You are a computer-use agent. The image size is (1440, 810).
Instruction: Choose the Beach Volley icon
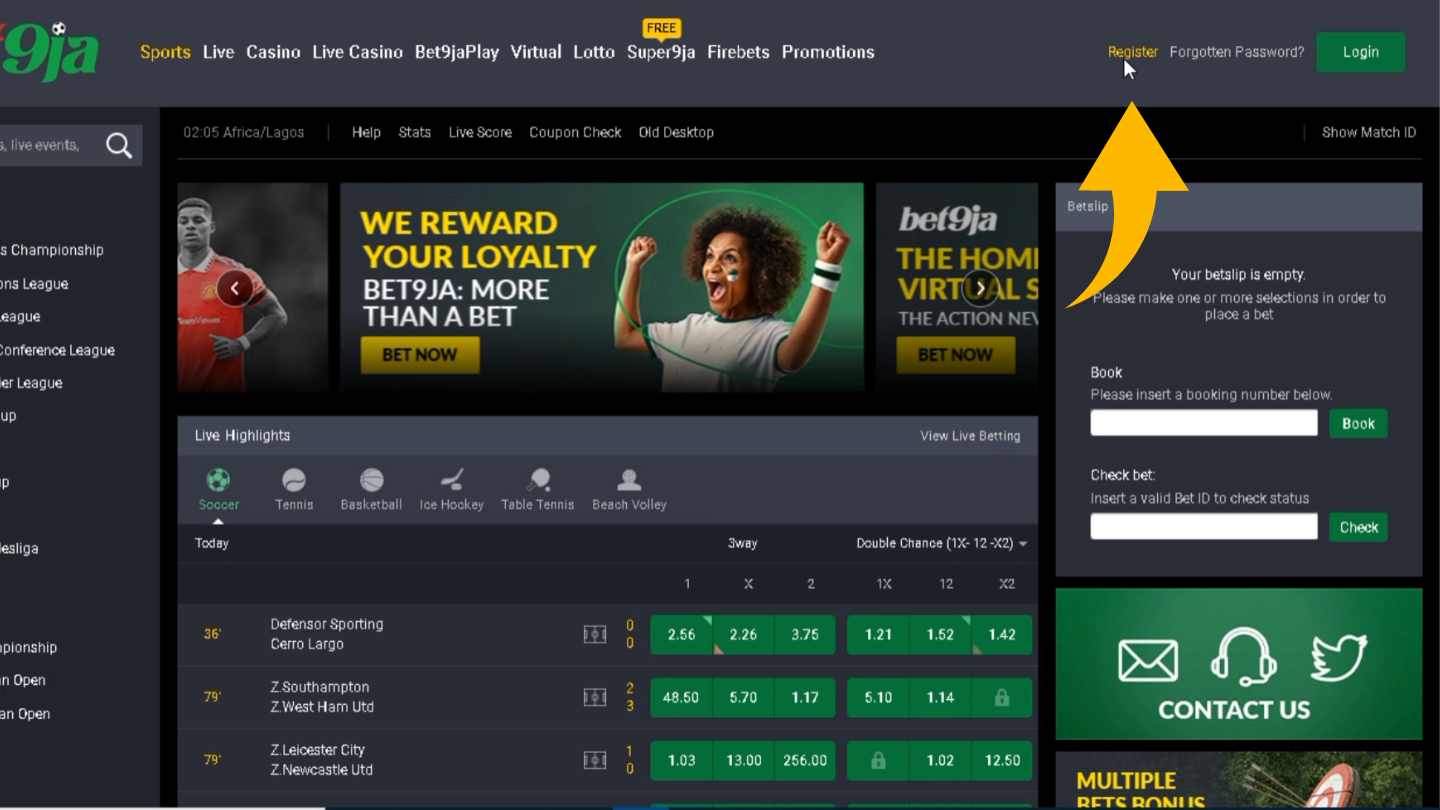pos(629,480)
